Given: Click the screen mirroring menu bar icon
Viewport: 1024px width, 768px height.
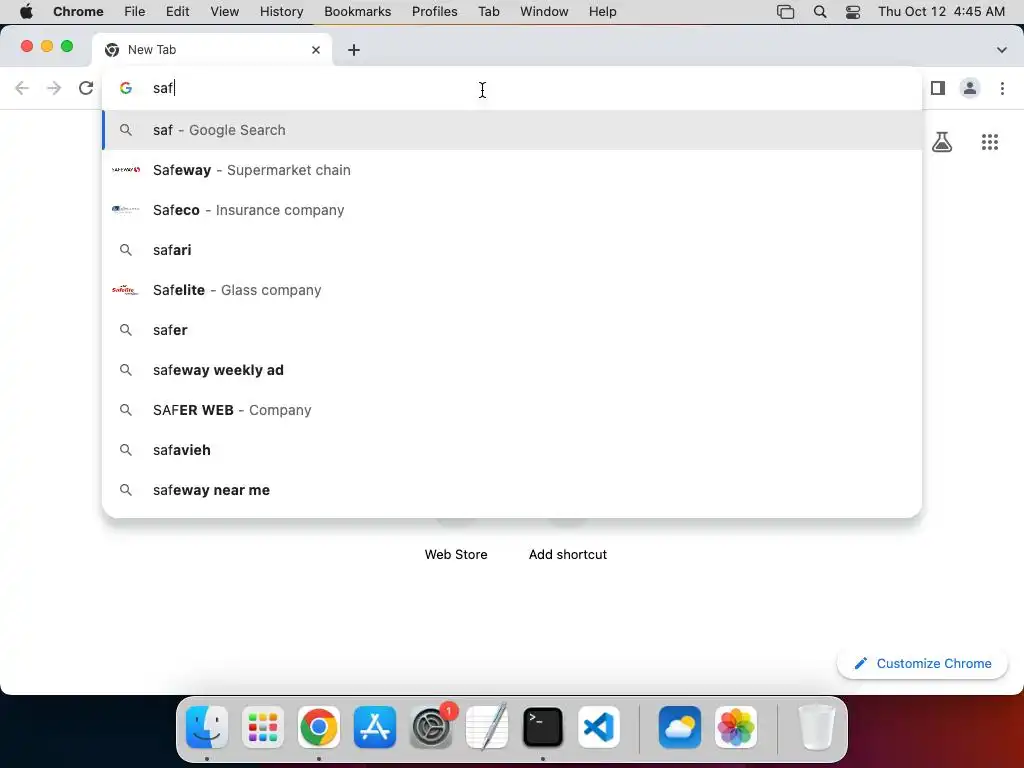Looking at the screenshot, I should click(x=786, y=12).
